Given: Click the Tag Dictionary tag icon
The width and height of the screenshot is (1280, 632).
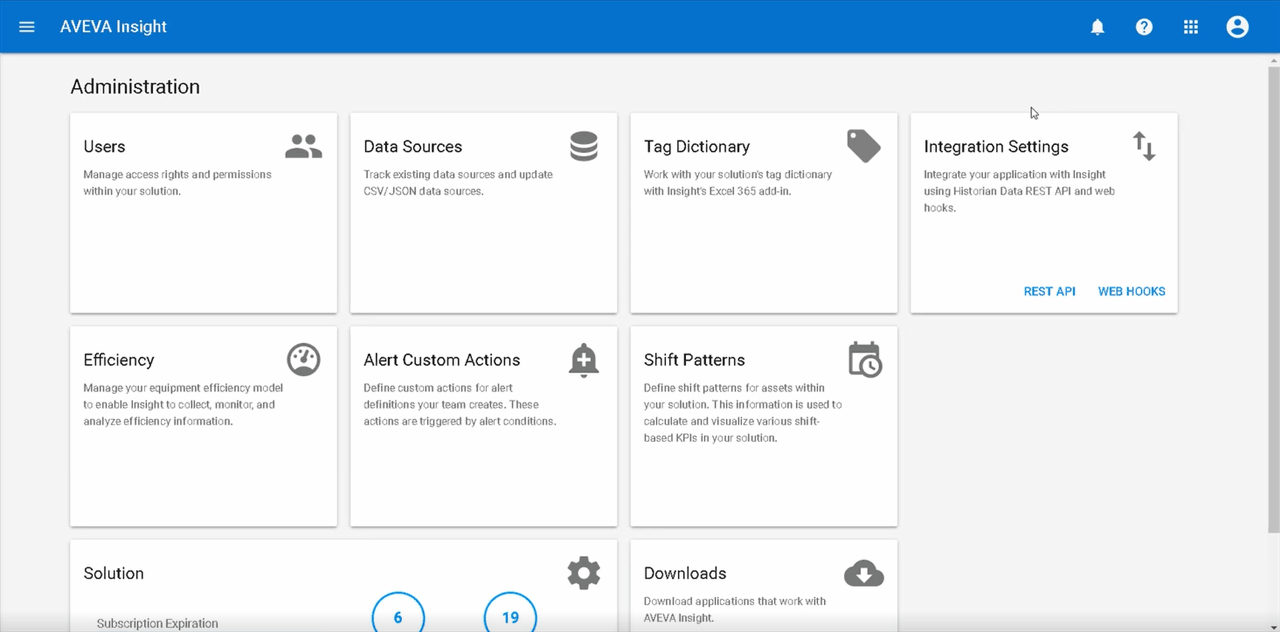Looking at the screenshot, I should [x=864, y=146].
